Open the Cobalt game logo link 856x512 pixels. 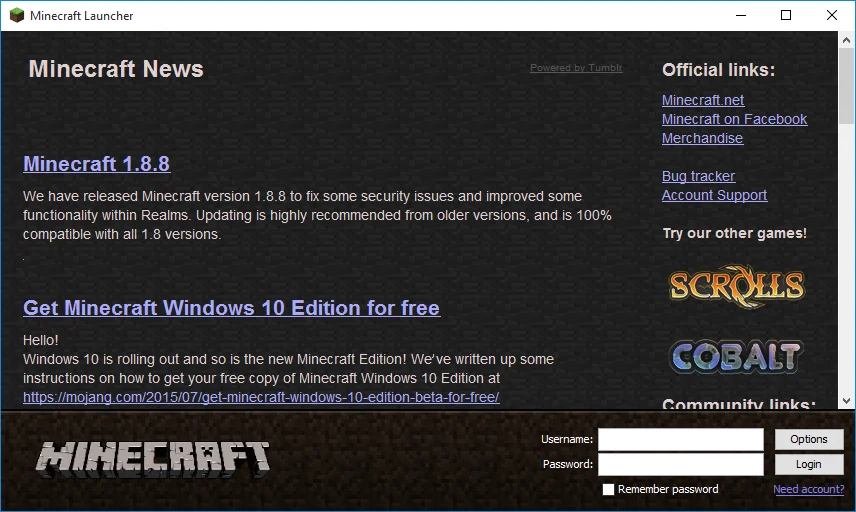point(736,358)
